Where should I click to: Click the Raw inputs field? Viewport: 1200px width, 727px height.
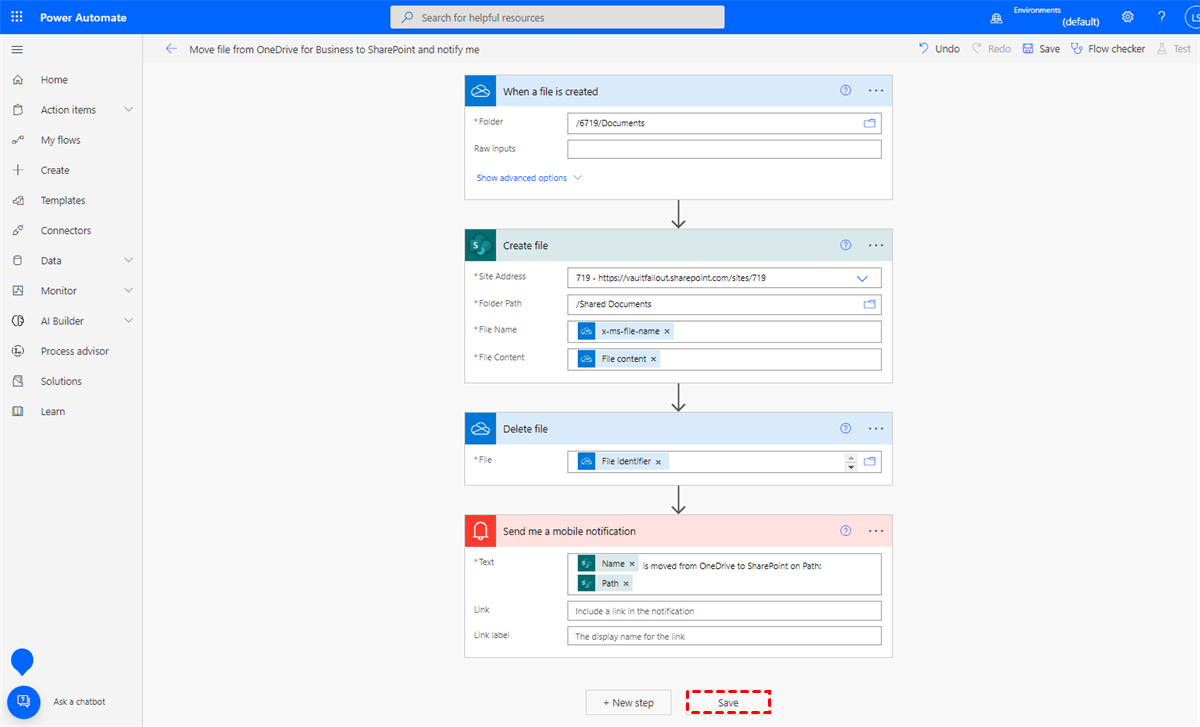(724, 149)
